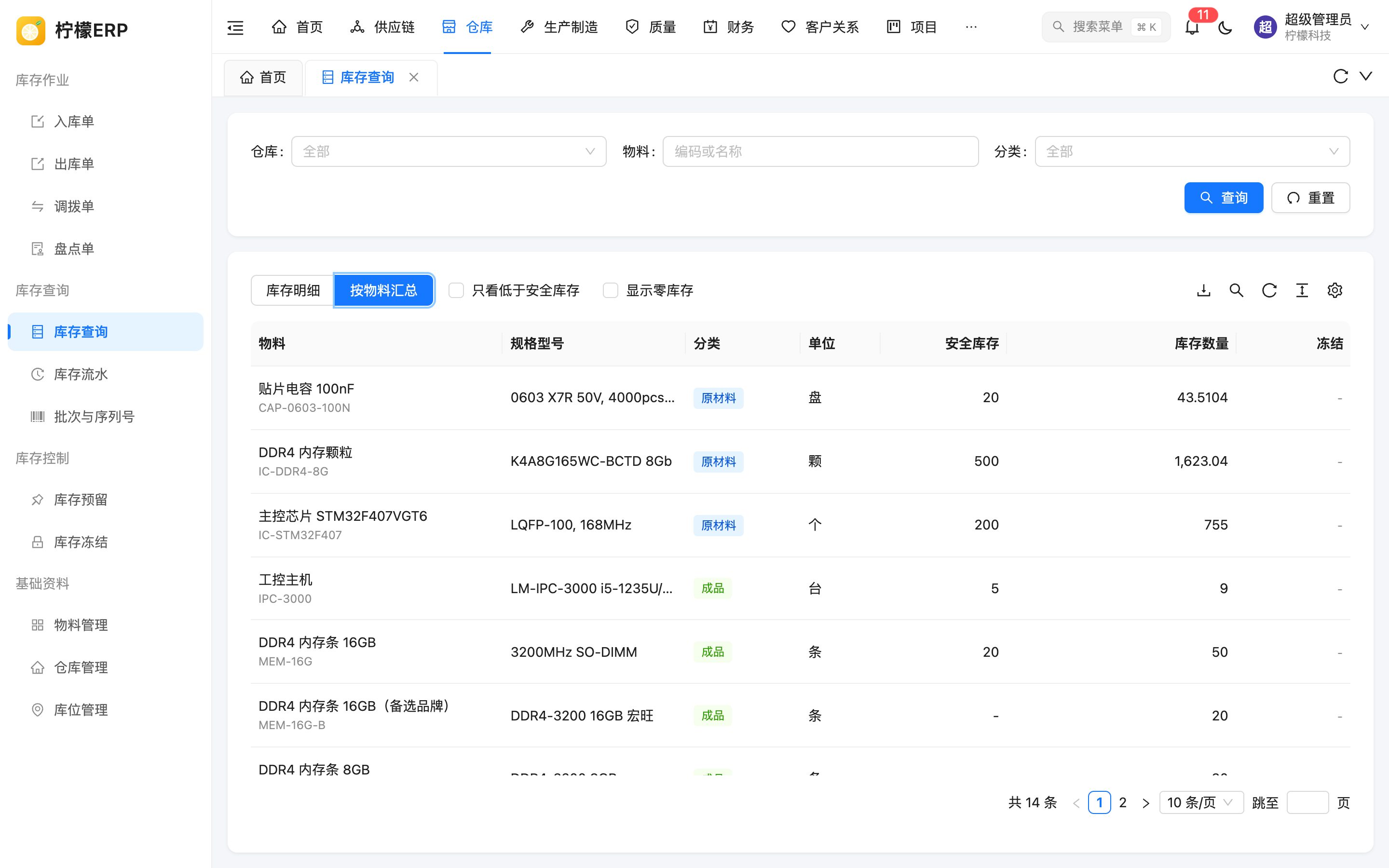Select 按物料汇总 view
This screenshot has height=868, width=1389.
tap(383, 290)
